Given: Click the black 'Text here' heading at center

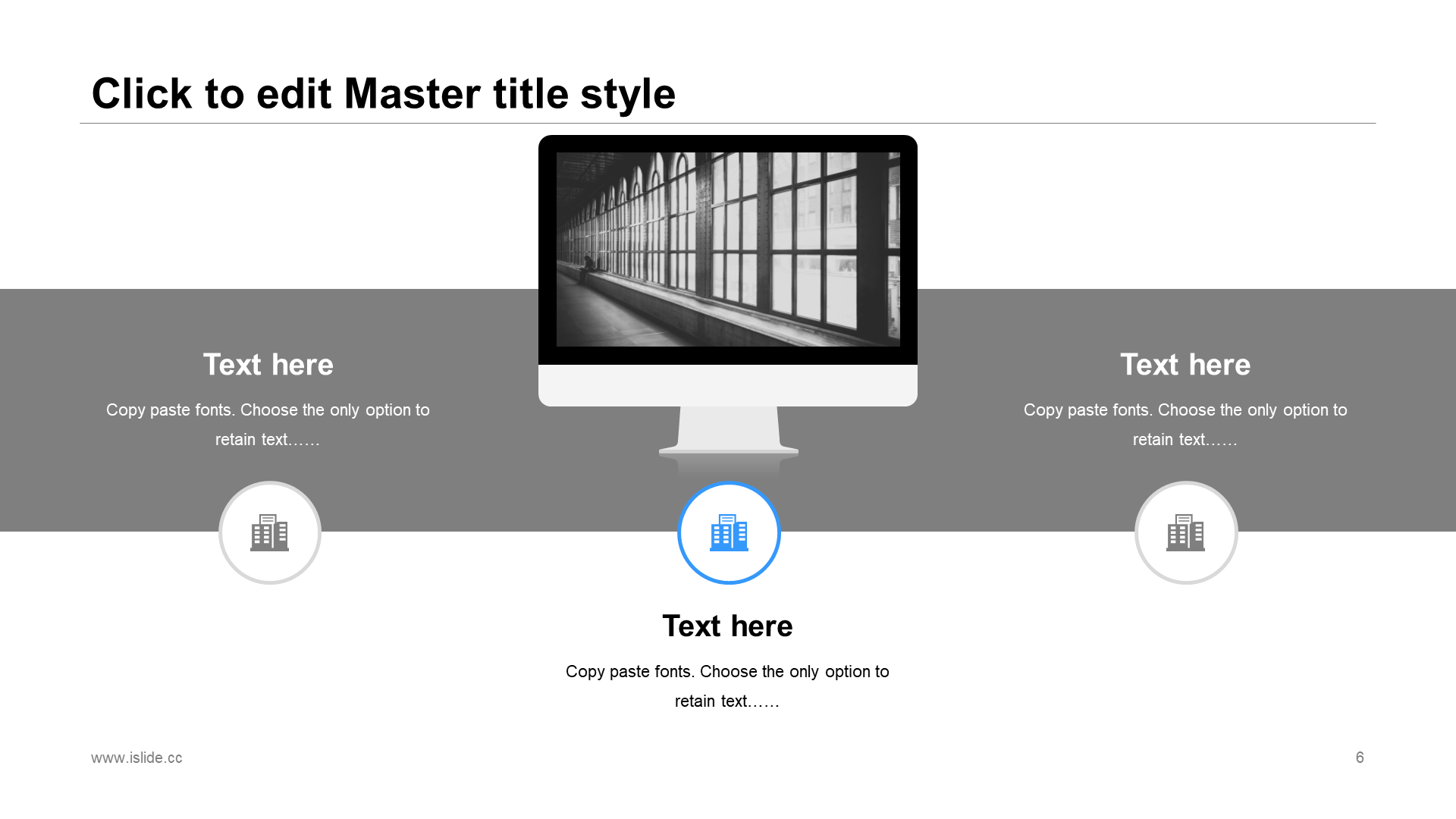Looking at the screenshot, I should tap(727, 626).
